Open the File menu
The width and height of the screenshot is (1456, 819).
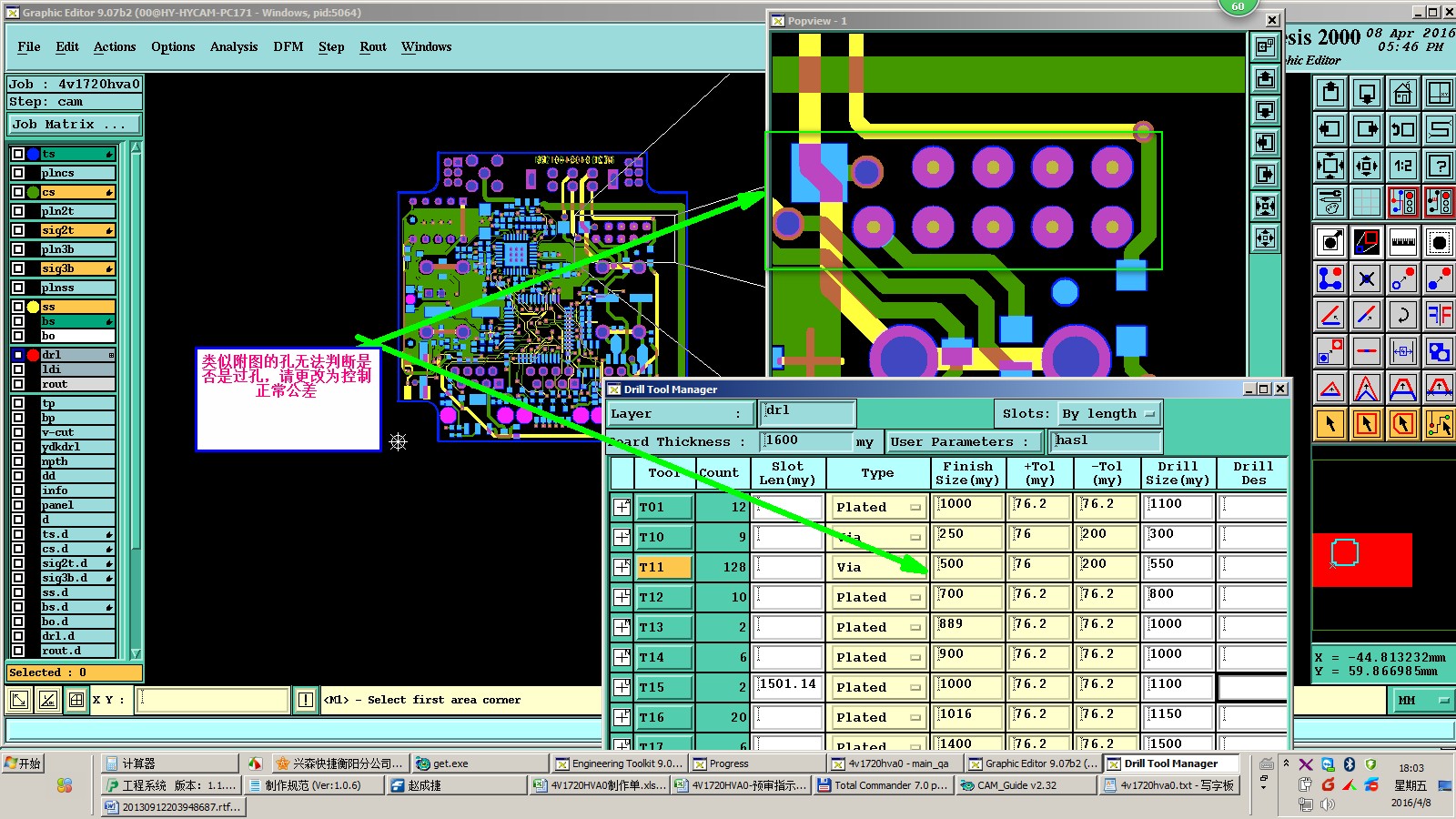coord(29,46)
